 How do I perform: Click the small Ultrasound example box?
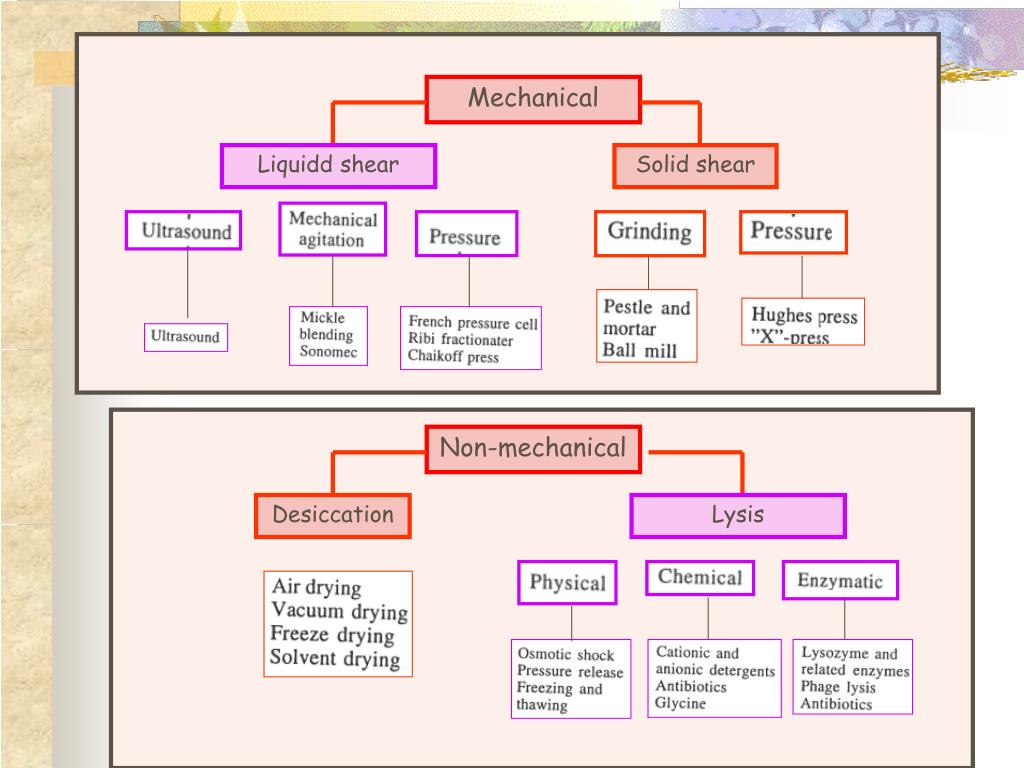click(x=186, y=337)
